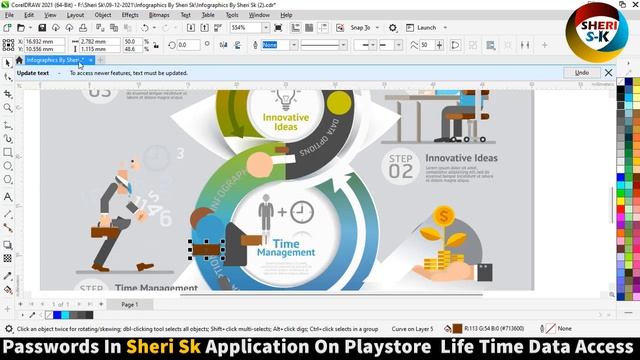
Task: Select the Freehand curve tool
Action: 7,125
